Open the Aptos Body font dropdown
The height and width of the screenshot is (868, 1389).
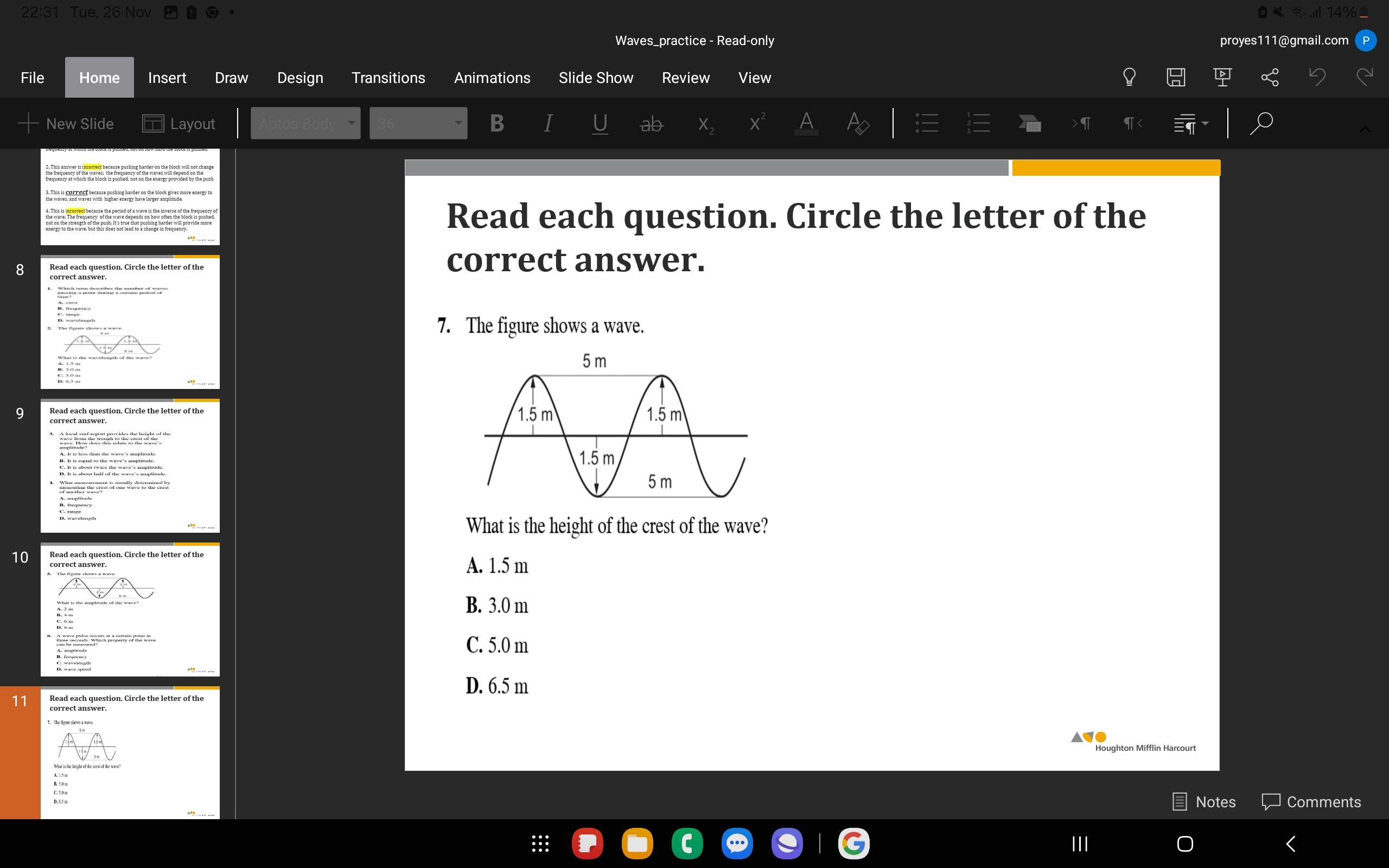pyautogui.click(x=305, y=123)
